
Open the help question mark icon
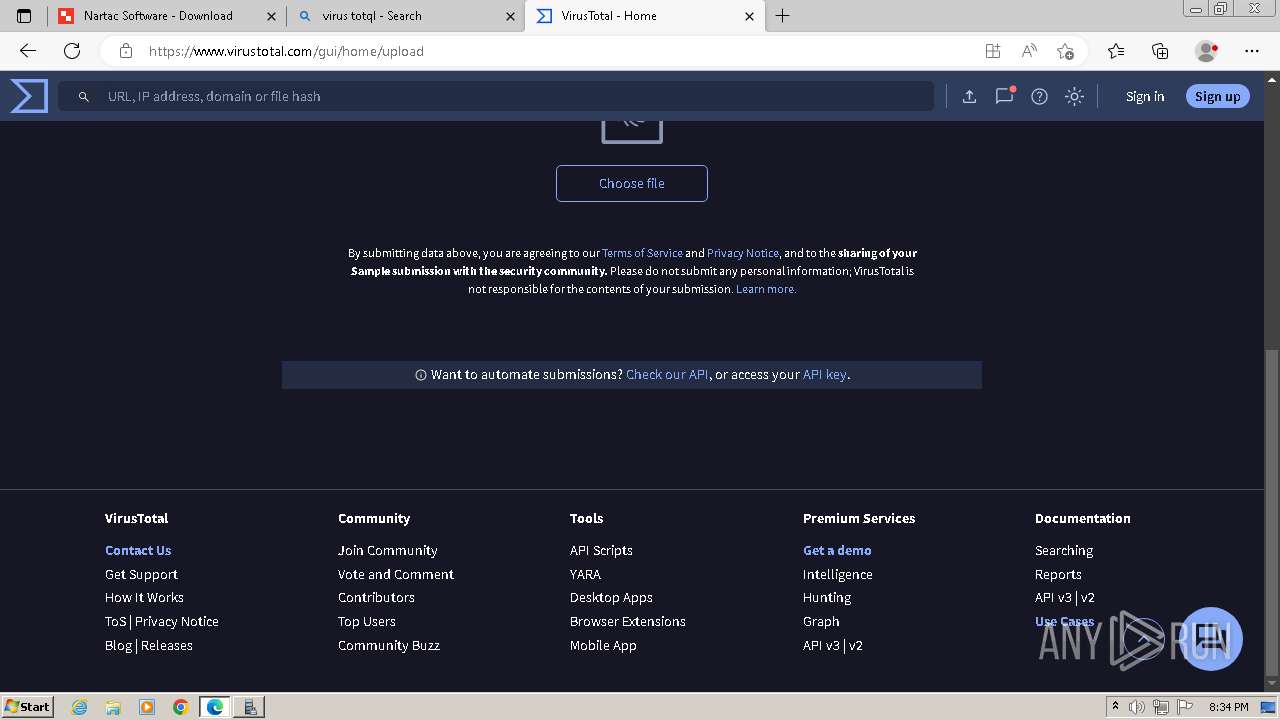pos(1039,96)
